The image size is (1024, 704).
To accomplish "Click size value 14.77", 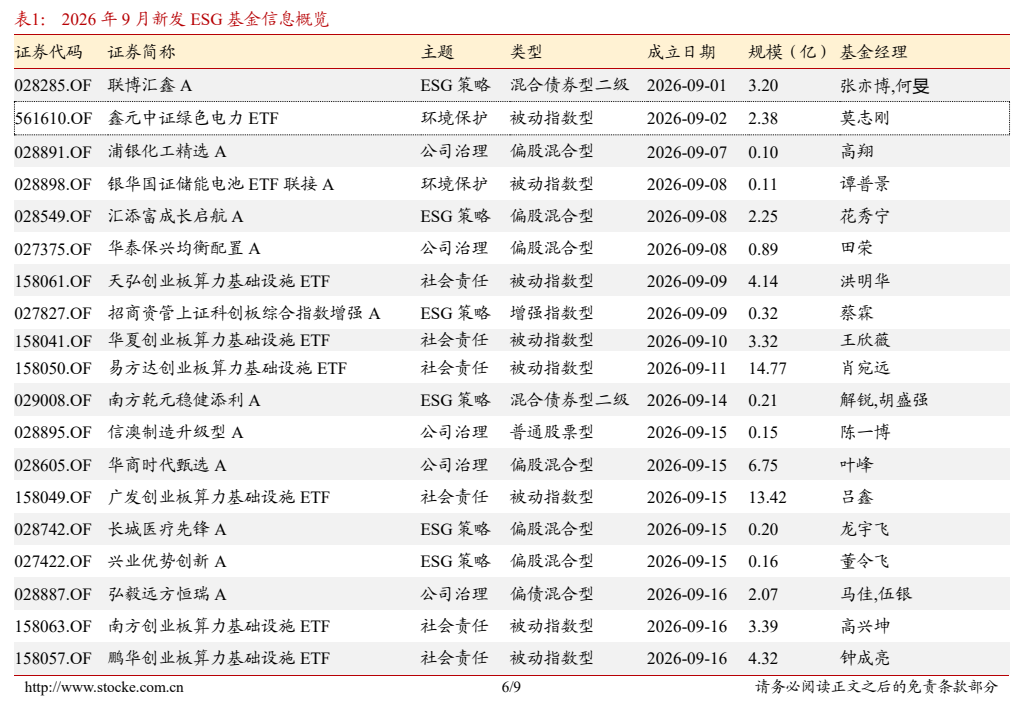I will click(767, 368).
